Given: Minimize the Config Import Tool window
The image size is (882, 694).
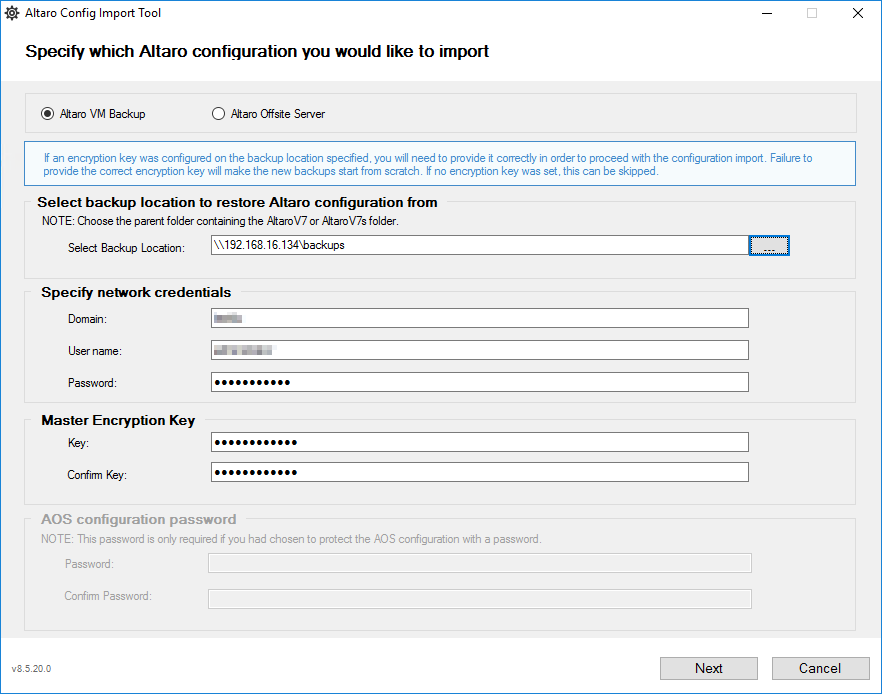Looking at the screenshot, I should (x=766, y=14).
